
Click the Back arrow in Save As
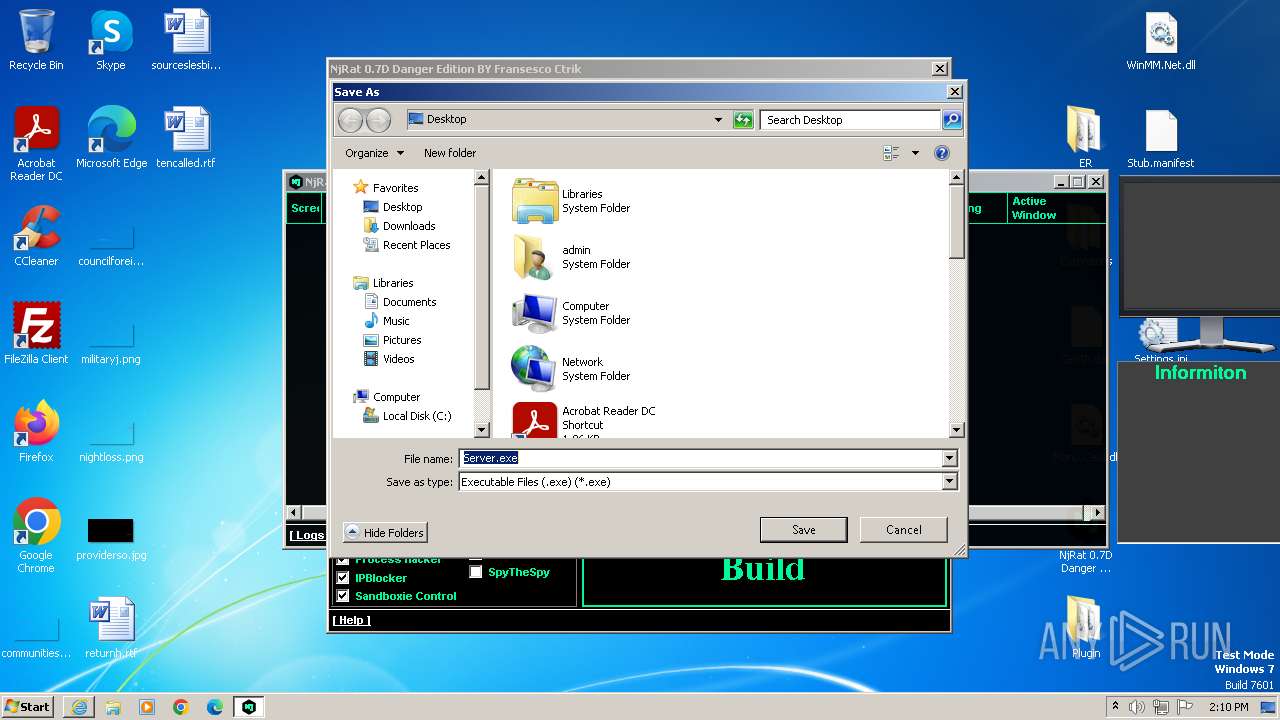tap(350, 120)
